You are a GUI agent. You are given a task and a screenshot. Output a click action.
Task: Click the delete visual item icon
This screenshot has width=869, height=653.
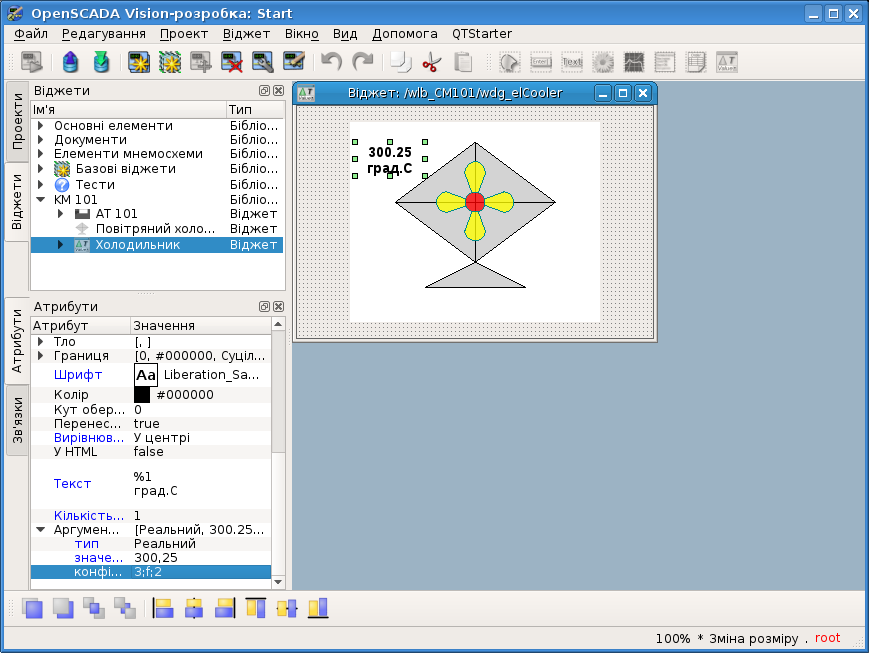233,63
